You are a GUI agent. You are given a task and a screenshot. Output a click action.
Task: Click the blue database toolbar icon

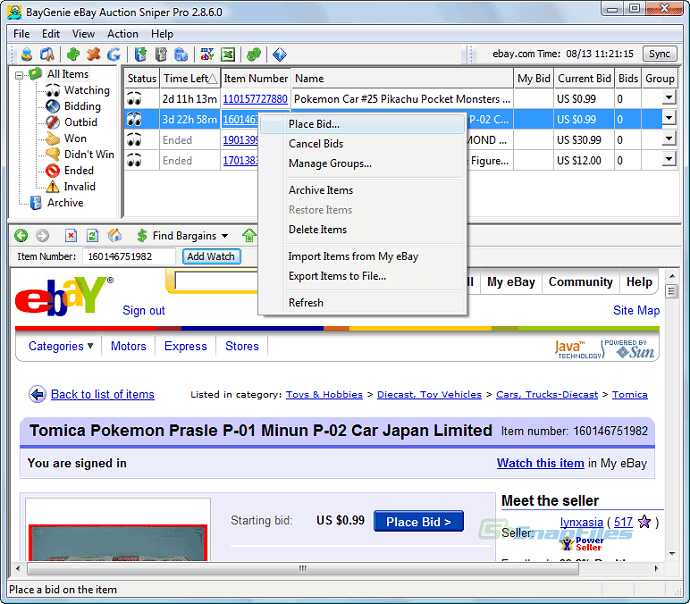tap(181, 55)
